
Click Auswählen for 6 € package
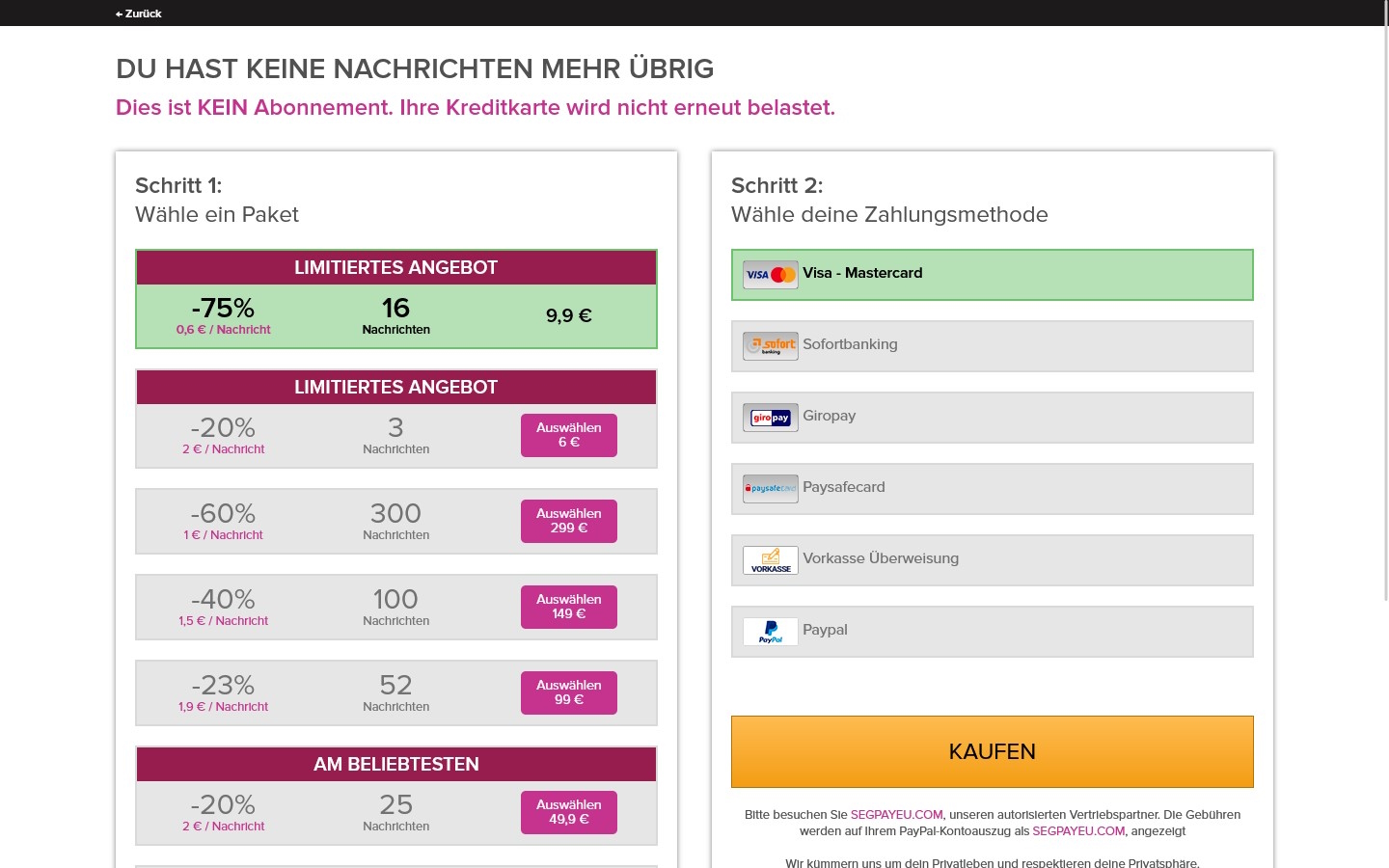point(568,435)
